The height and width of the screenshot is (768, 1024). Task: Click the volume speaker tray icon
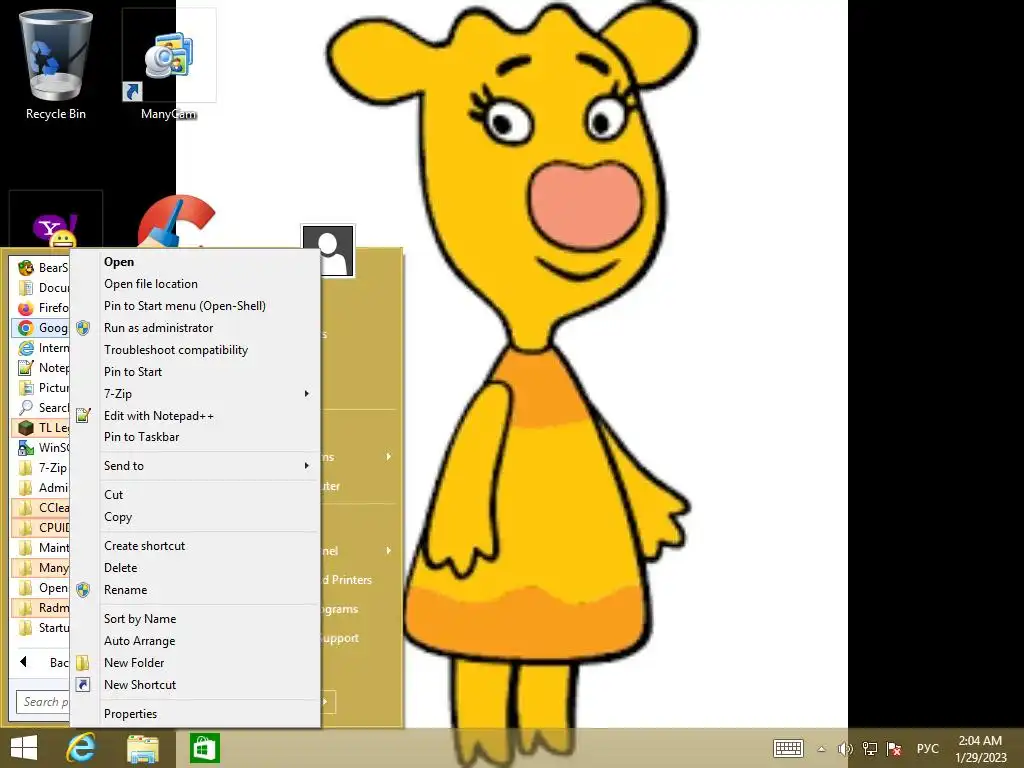coord(845,748)
